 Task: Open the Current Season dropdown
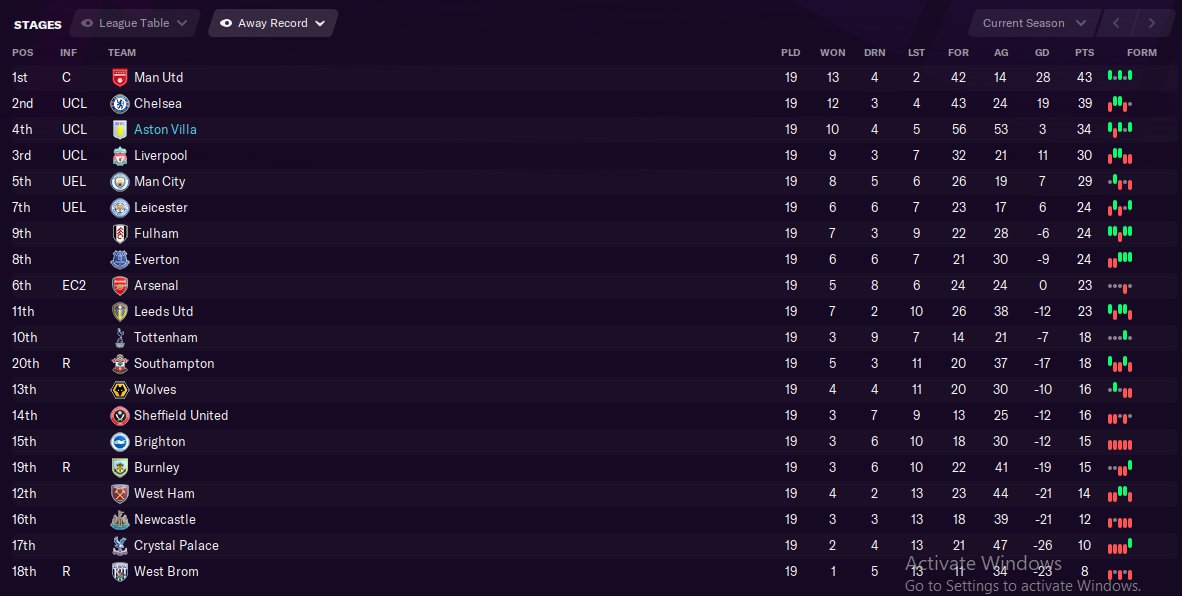pos(1034,23)
